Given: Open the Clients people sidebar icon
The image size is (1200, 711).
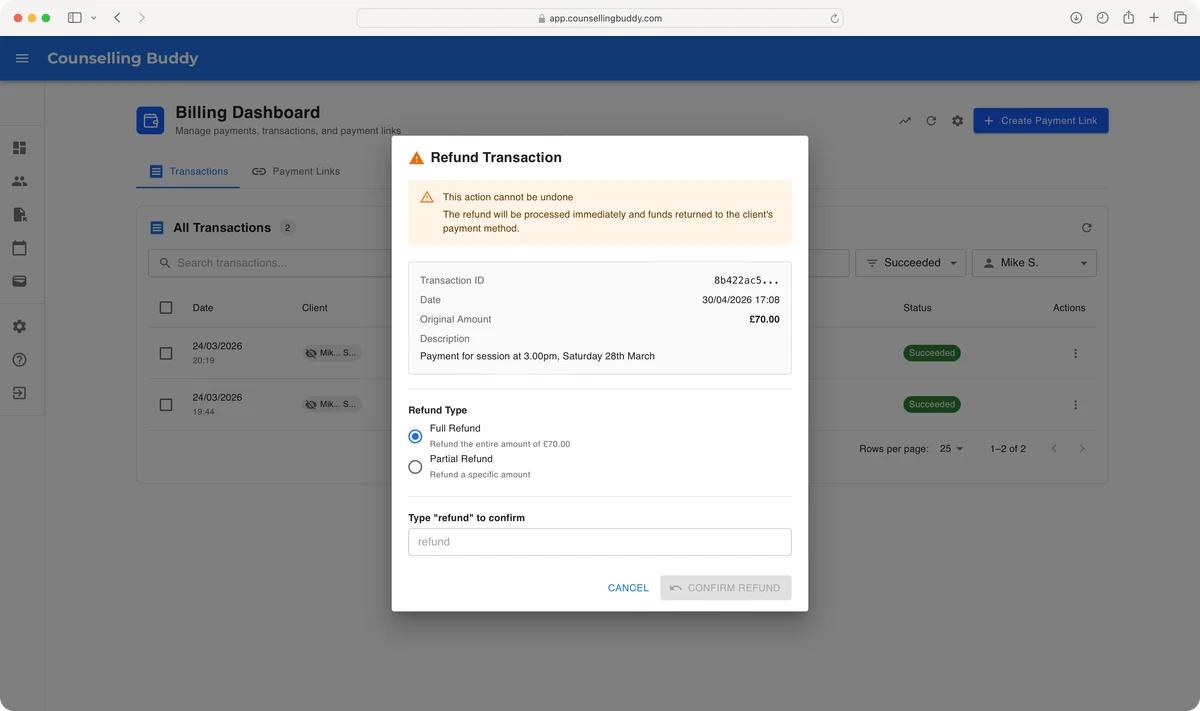Looking at the screenshot, I should (x=19, y=181).
